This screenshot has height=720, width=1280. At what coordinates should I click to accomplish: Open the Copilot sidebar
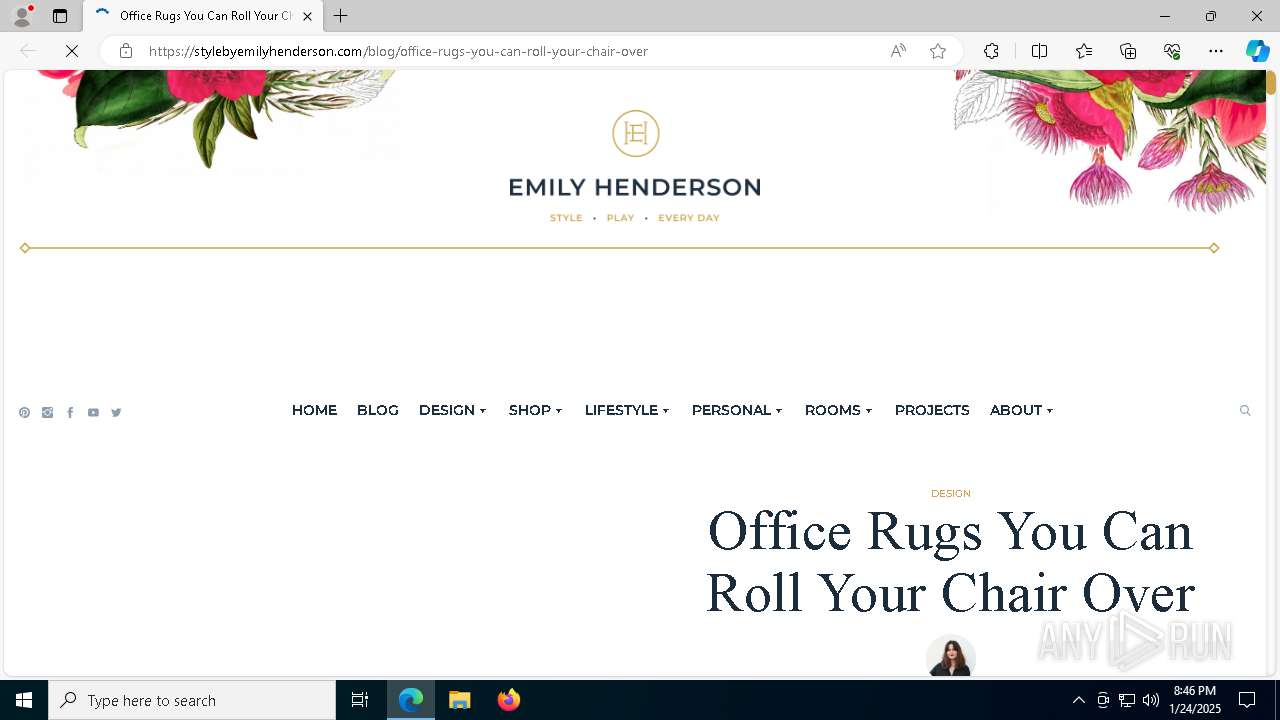[x=1257, y=51]
